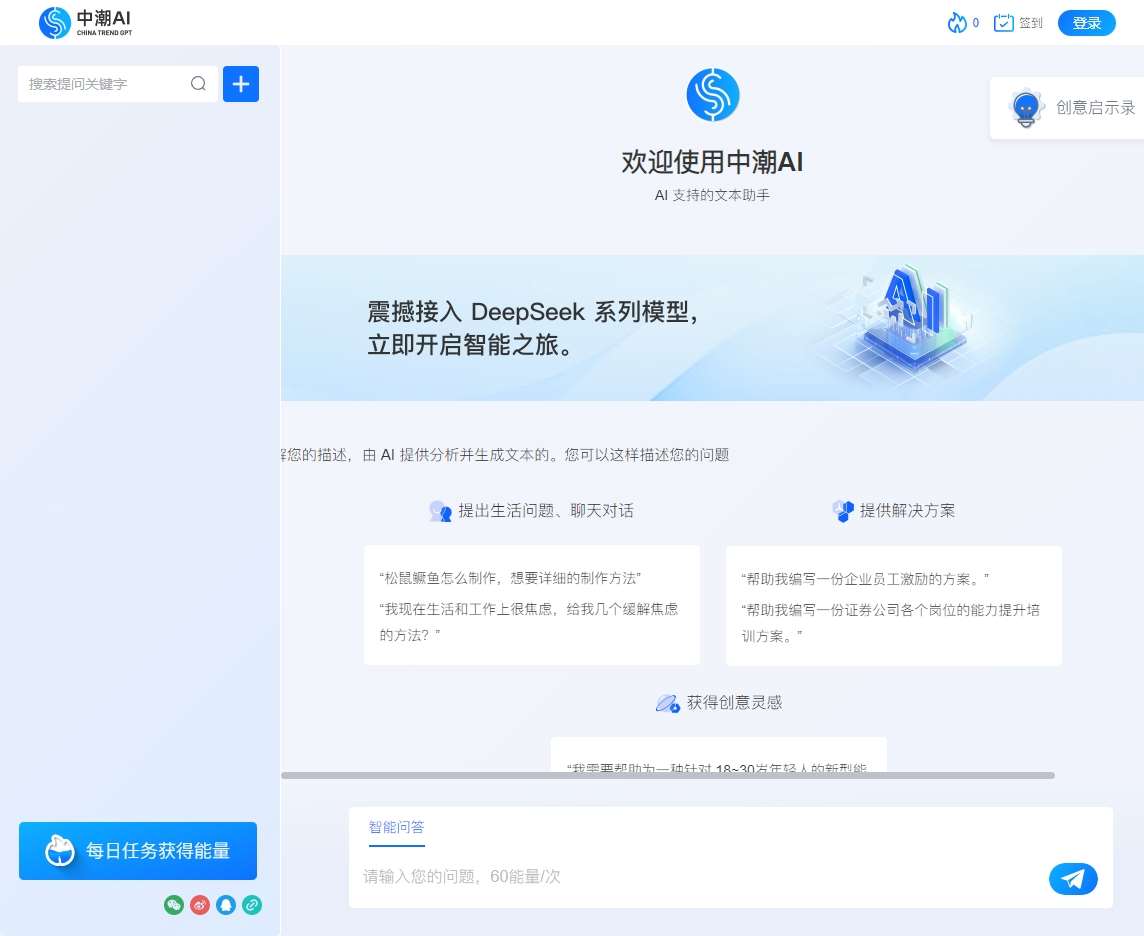Click the flame energy icon in the top bar
1144x936 pixels.
pos(955,22)
